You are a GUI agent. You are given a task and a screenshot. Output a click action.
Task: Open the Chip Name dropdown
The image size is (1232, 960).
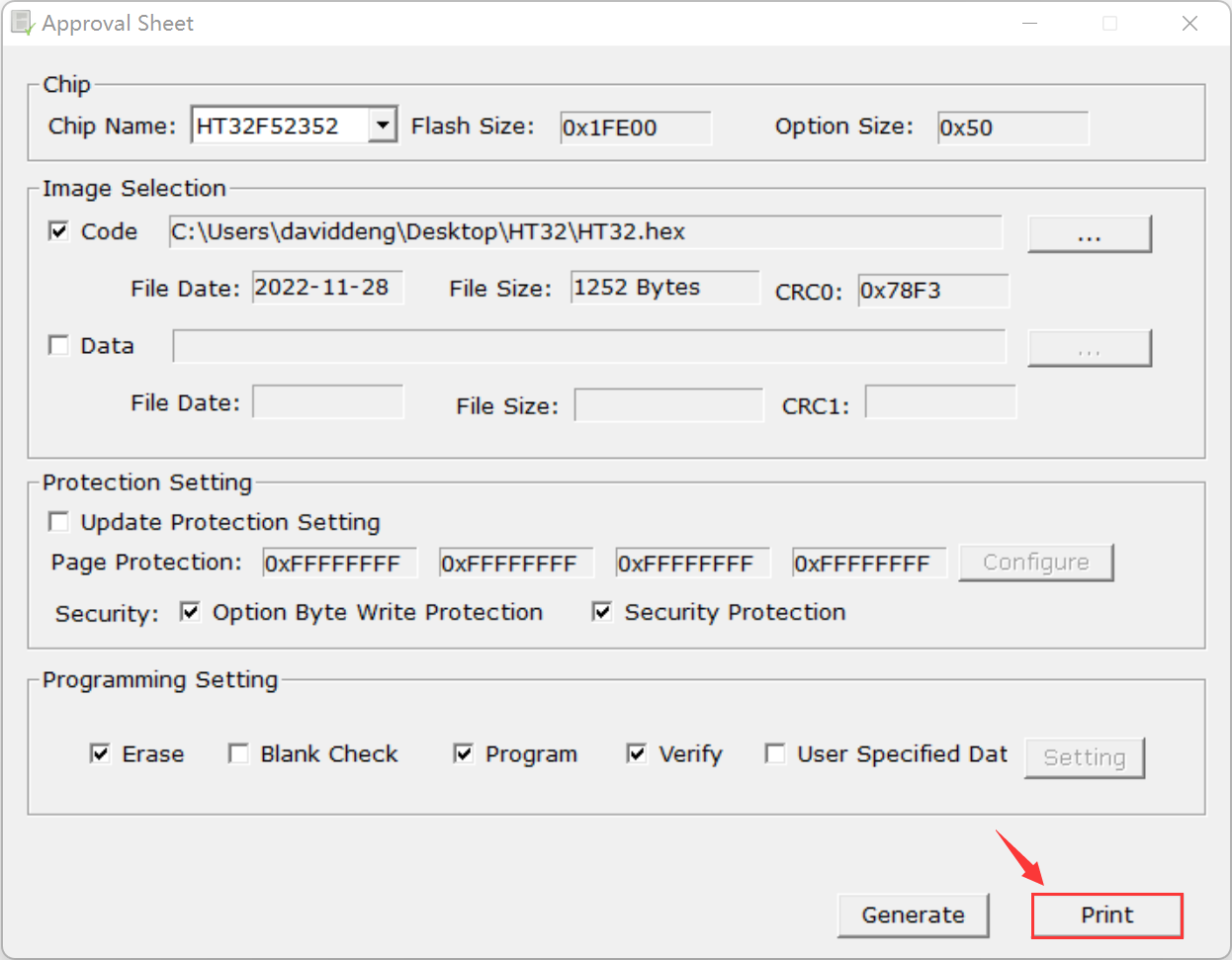click(383, 126)
